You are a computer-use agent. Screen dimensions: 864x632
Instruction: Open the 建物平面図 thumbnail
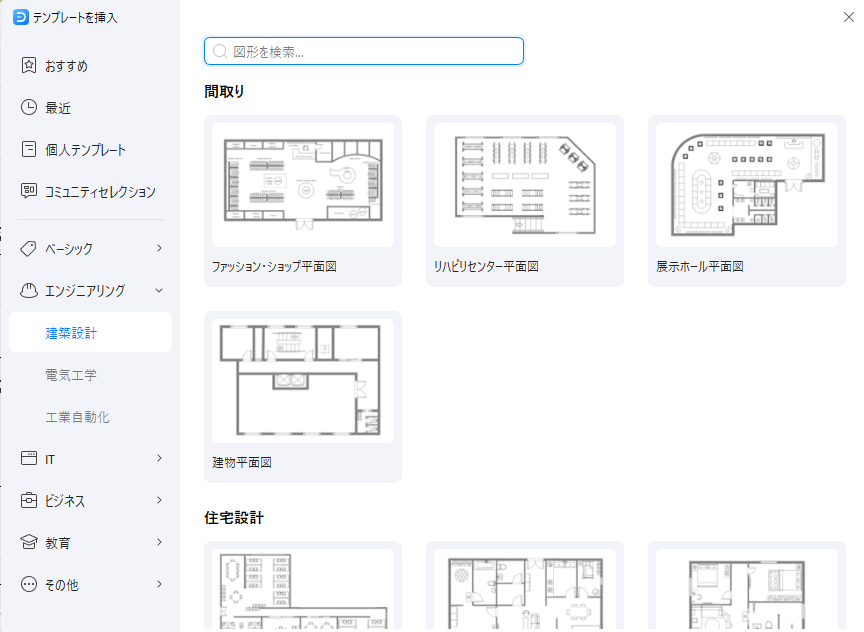click(303, 381)
